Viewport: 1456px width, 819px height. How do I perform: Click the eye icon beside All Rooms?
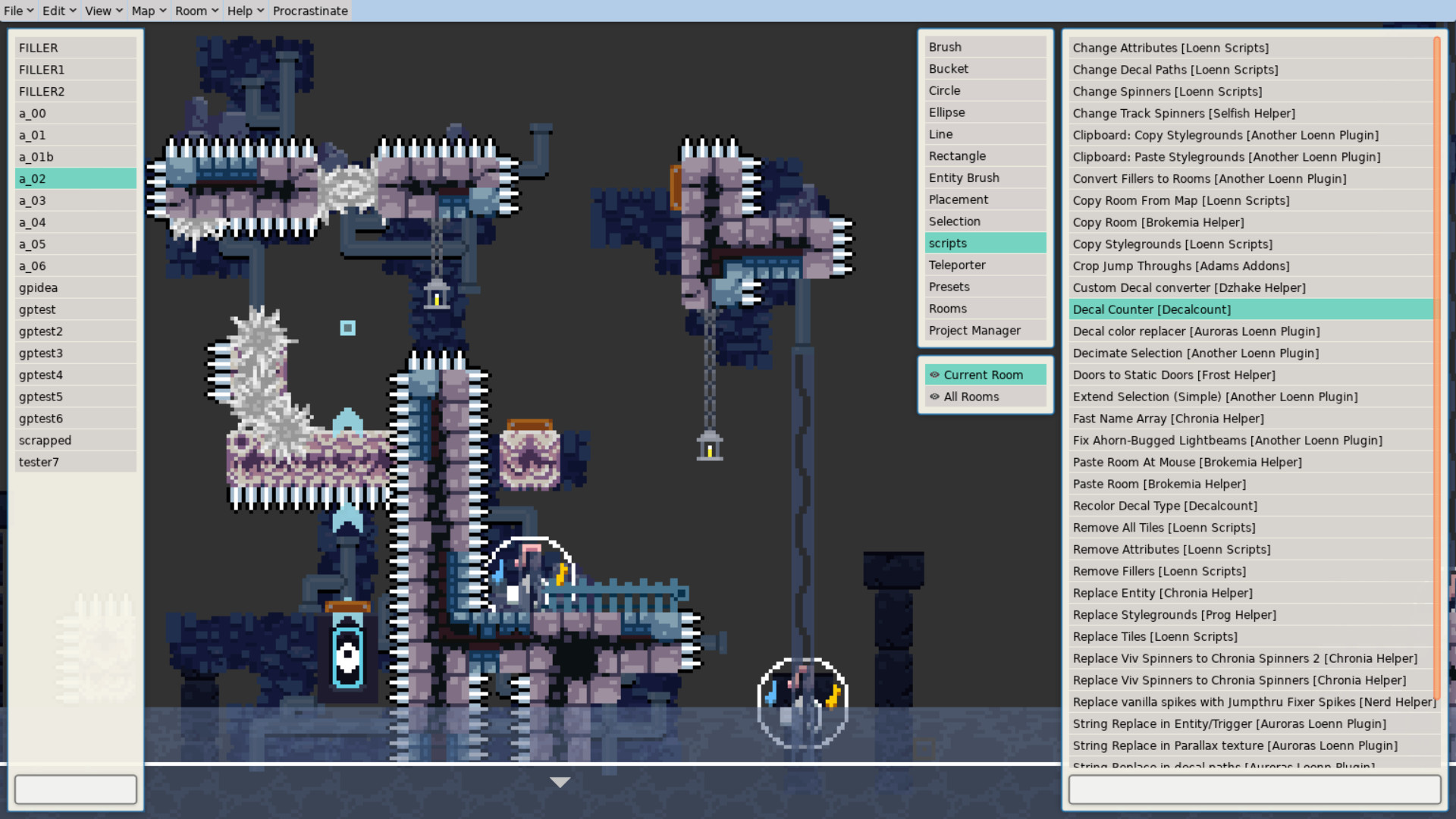(x=934, y=397)
